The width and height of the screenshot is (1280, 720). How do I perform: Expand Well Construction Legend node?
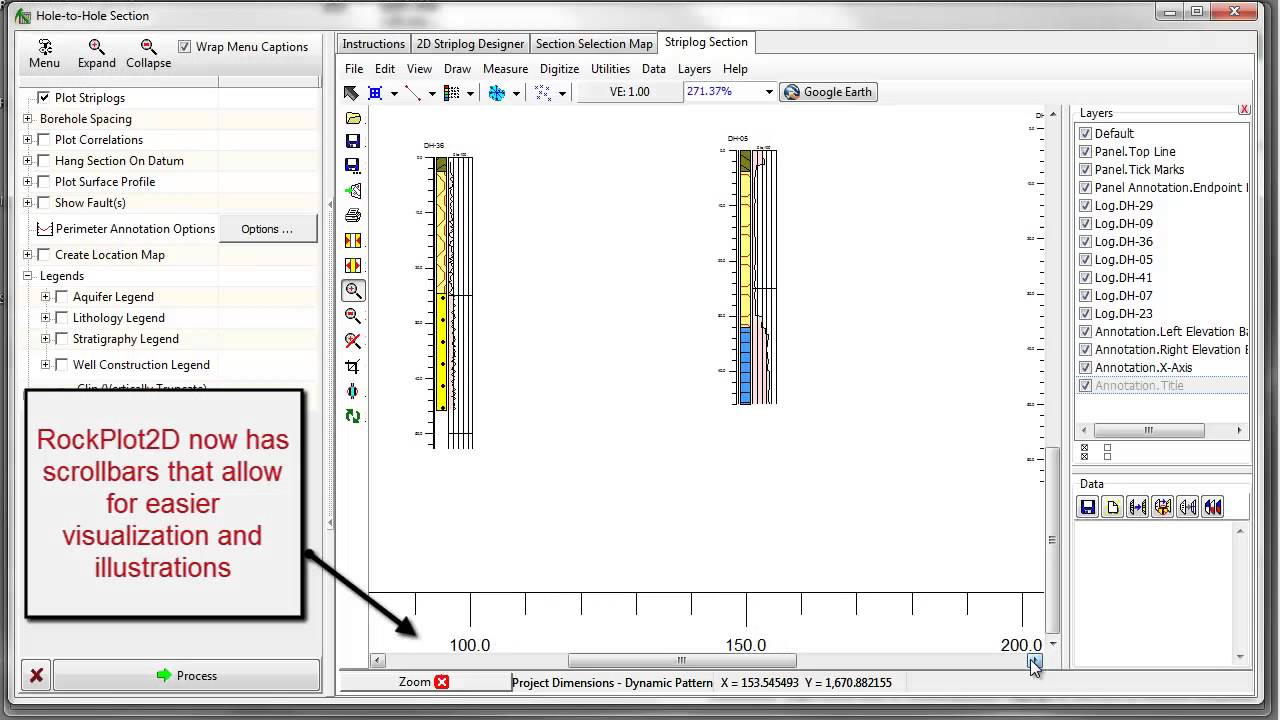[x=45, y=365]
